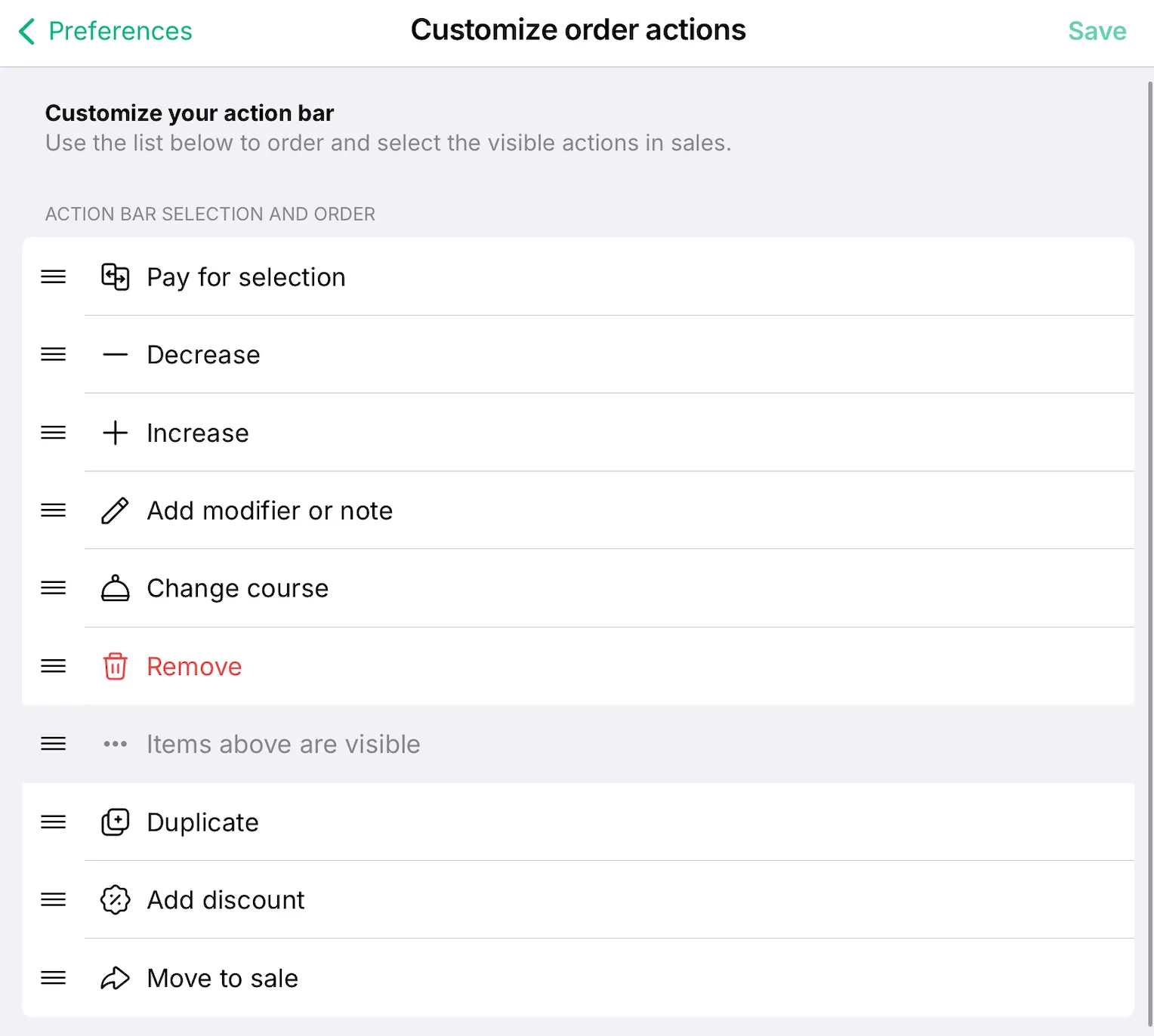Click the pencil icon for Add modifier

click(x=115, y=510)
